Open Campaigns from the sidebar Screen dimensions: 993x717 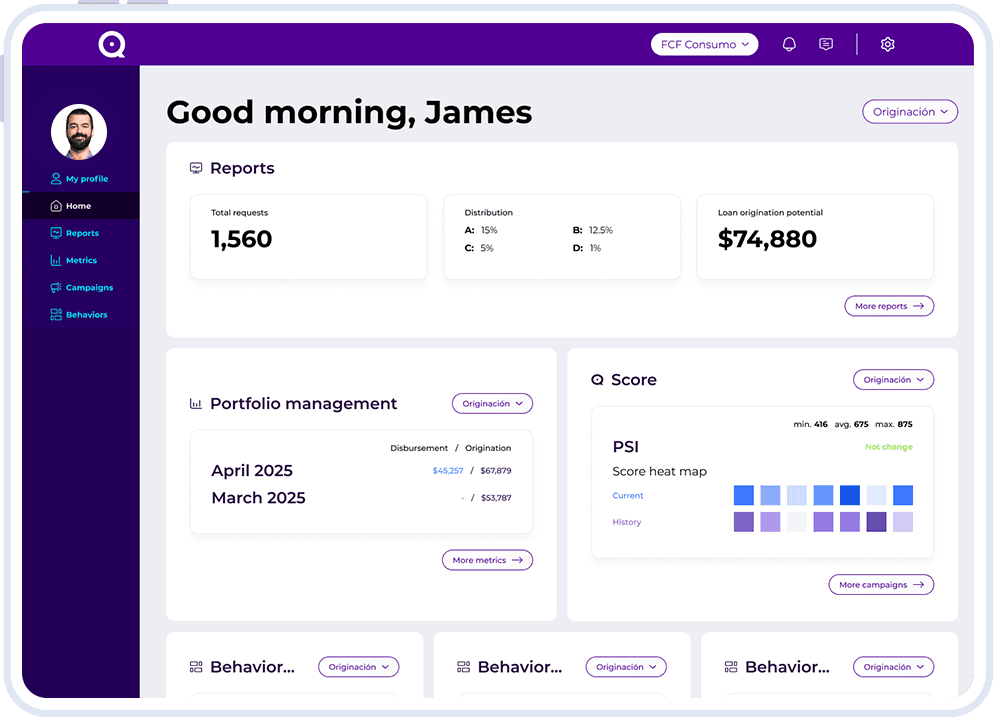point(82,288)
